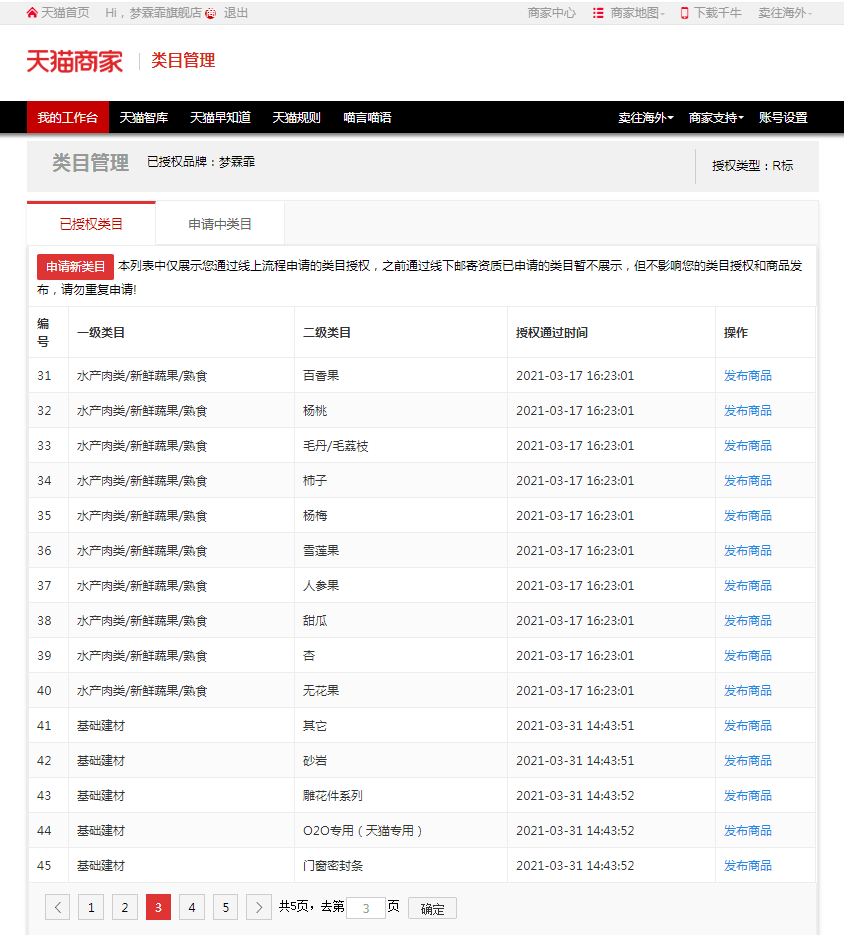Go to 天猫早知道
Image resolution: width=844 pixels, height=935 pixels.
(220, 117)
